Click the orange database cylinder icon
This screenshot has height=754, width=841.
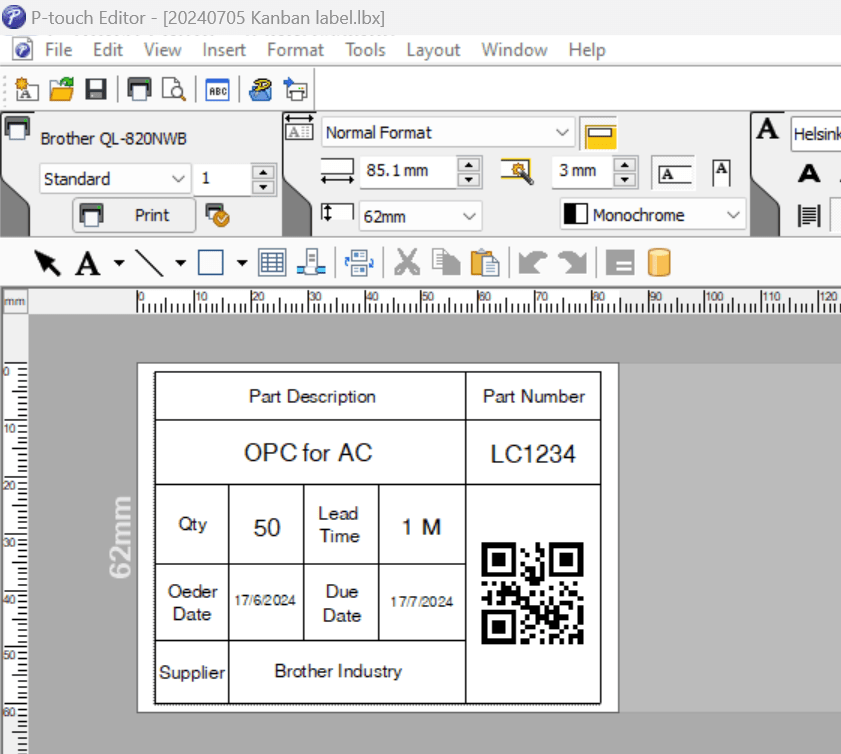tap(659, 263)
